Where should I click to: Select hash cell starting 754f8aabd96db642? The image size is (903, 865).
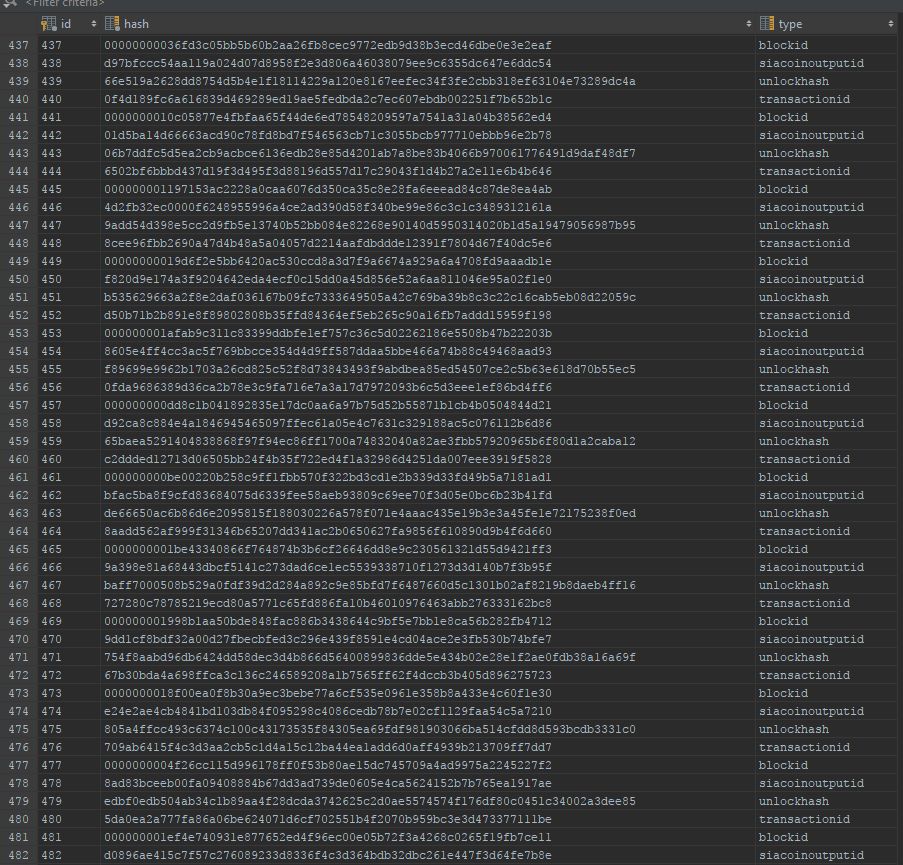click(x=428, y=657)
